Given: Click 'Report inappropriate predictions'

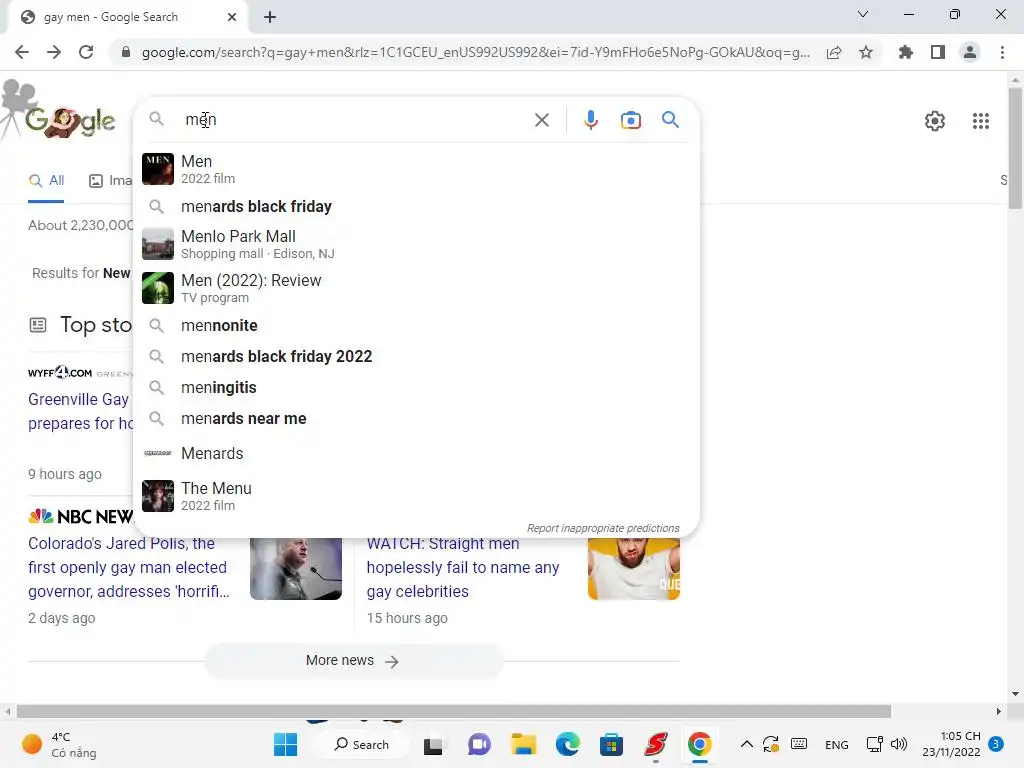Looking at the screenshot, I should pyautogui.click(x=603, y=528).
